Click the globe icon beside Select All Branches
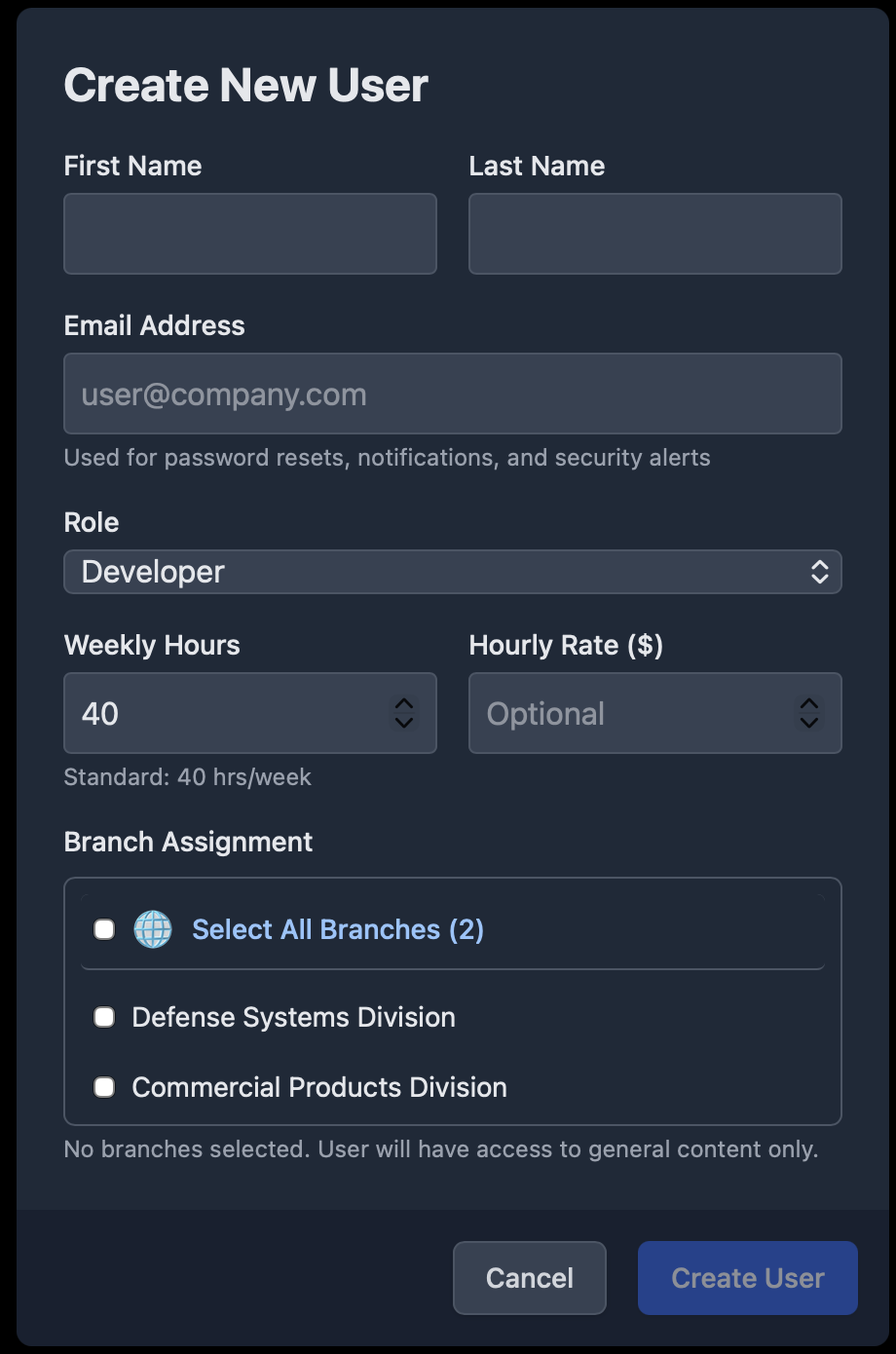Screen dimensions: 896x1354 [153, 929]
